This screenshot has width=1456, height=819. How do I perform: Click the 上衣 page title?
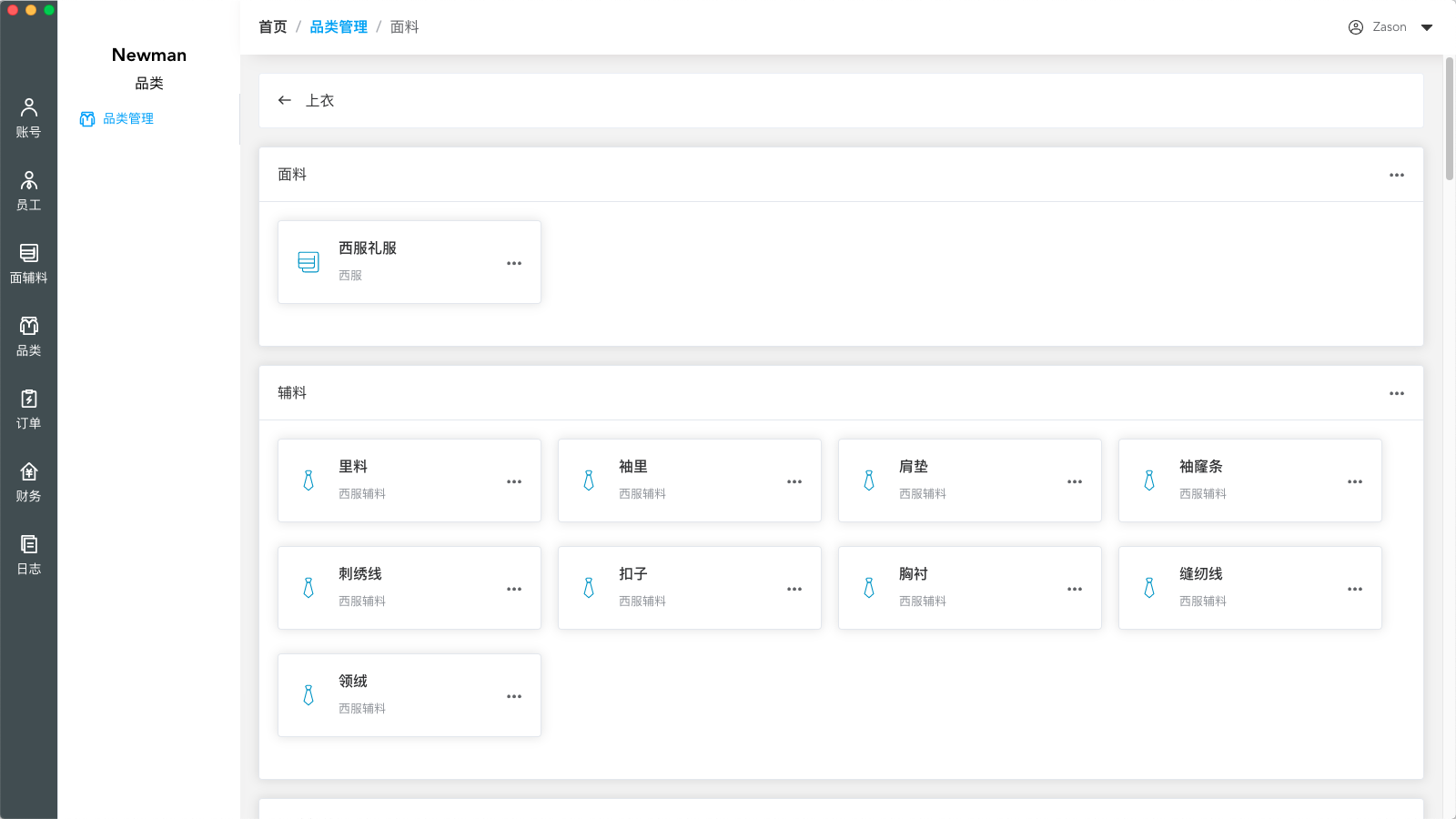coord(319,100)
